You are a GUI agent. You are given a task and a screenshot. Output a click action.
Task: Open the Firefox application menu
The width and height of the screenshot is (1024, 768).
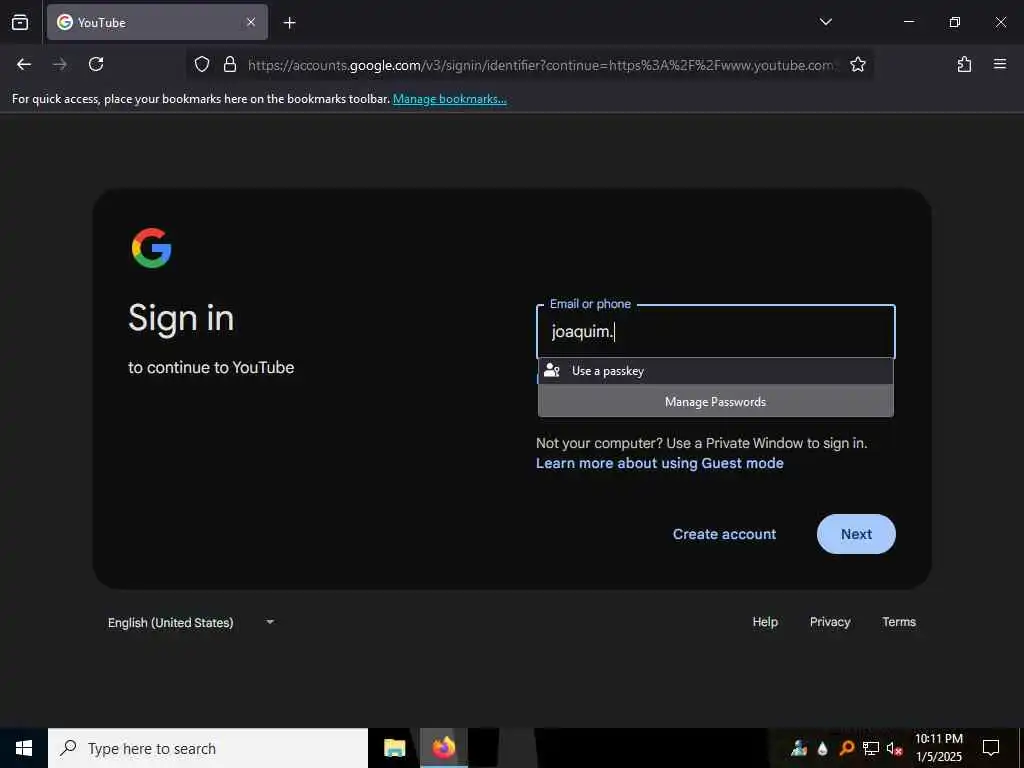pyautogui.click(x=1000, y=64)
